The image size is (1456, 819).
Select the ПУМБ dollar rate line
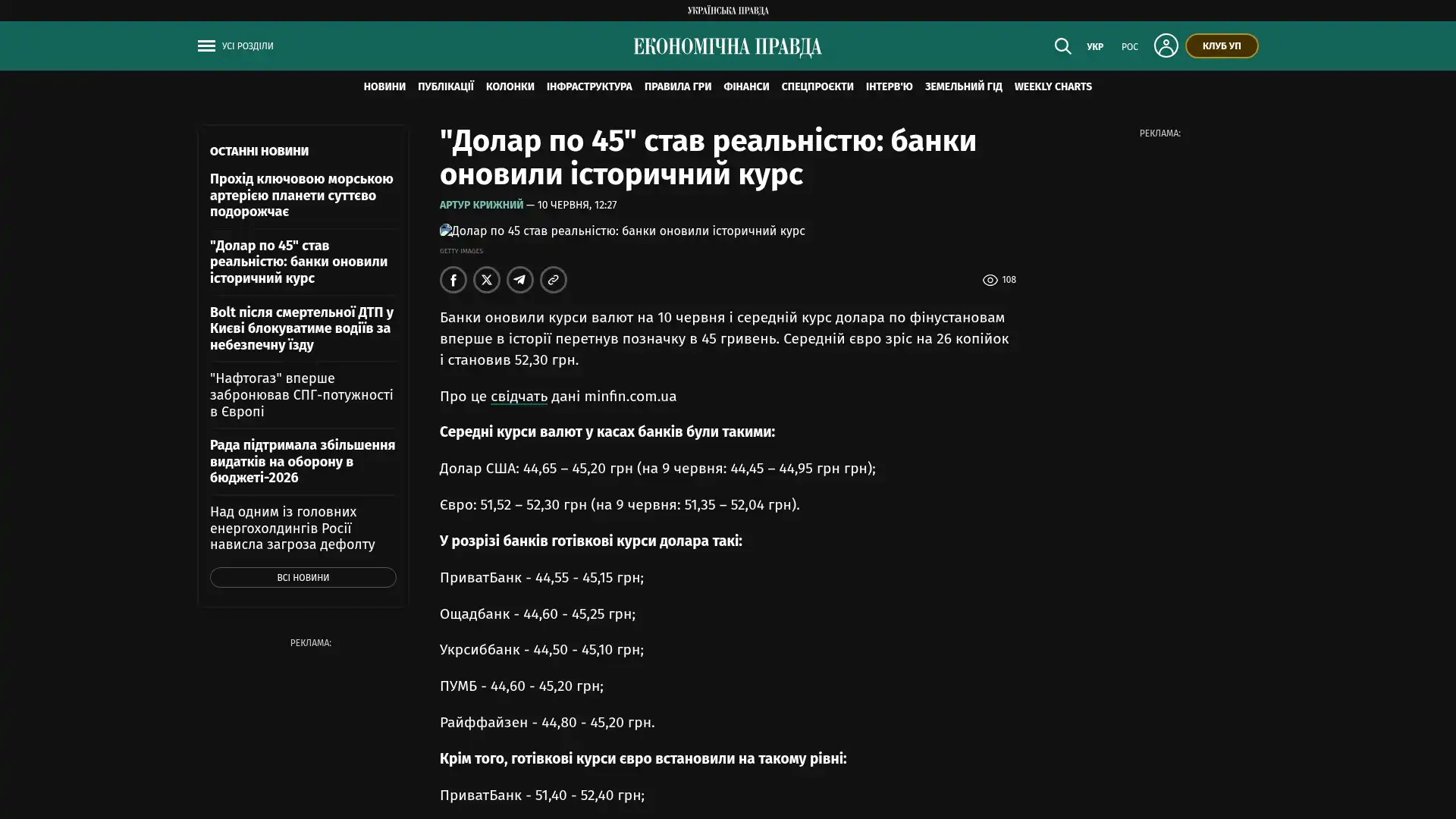click(521, 686)
